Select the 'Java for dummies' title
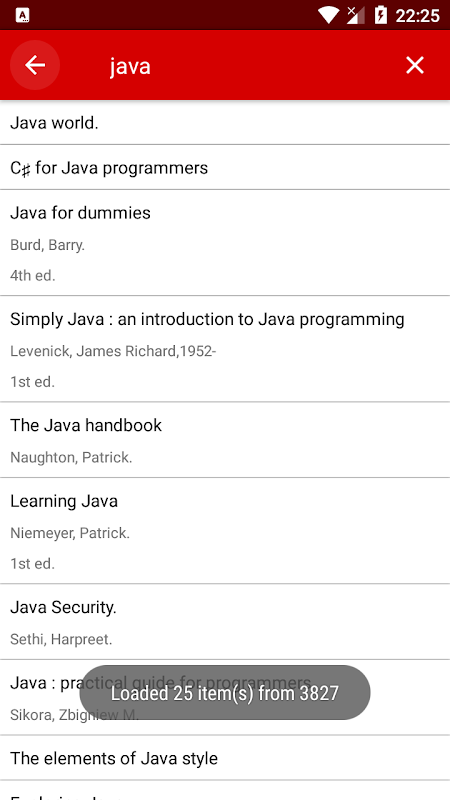Screen dimensions: 450x800 [x=80, y=213]
